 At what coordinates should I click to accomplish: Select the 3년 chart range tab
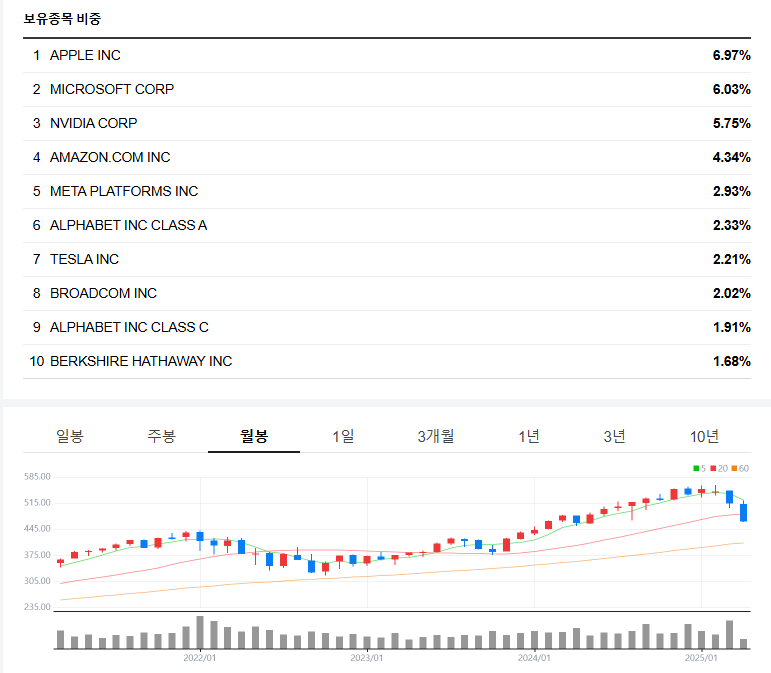tap(614, 436)
